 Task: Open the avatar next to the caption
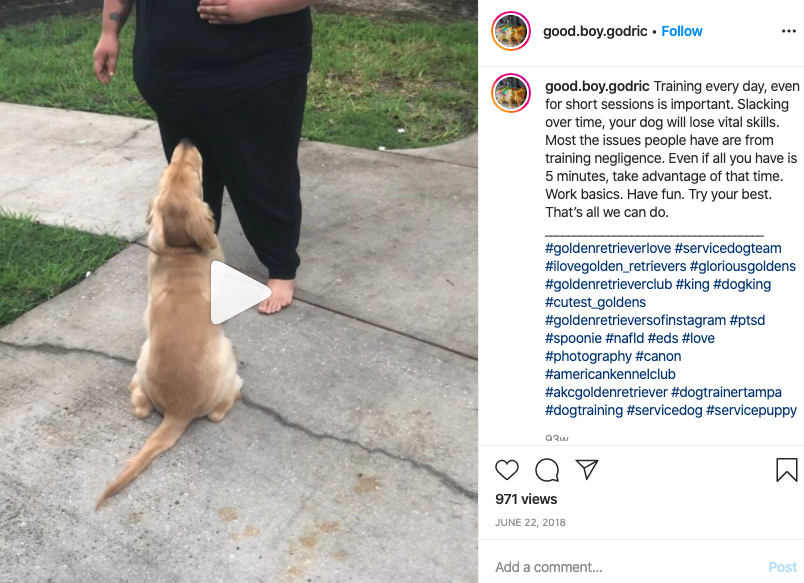(x=511, y=93)
